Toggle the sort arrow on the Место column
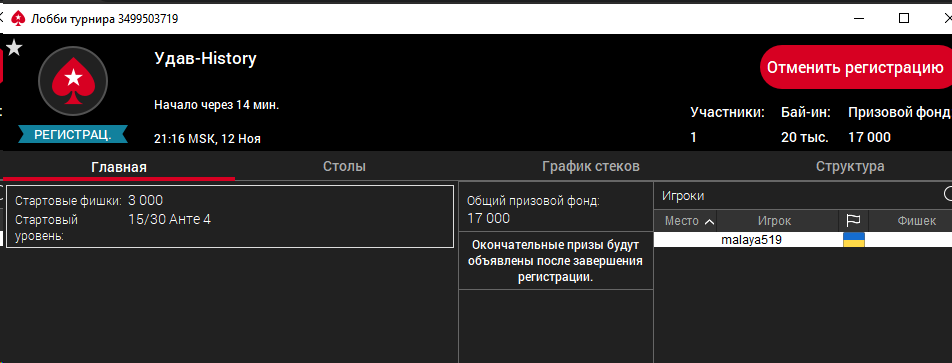The height and width of the screenshot is (363, 952). [x=709, y=222]
